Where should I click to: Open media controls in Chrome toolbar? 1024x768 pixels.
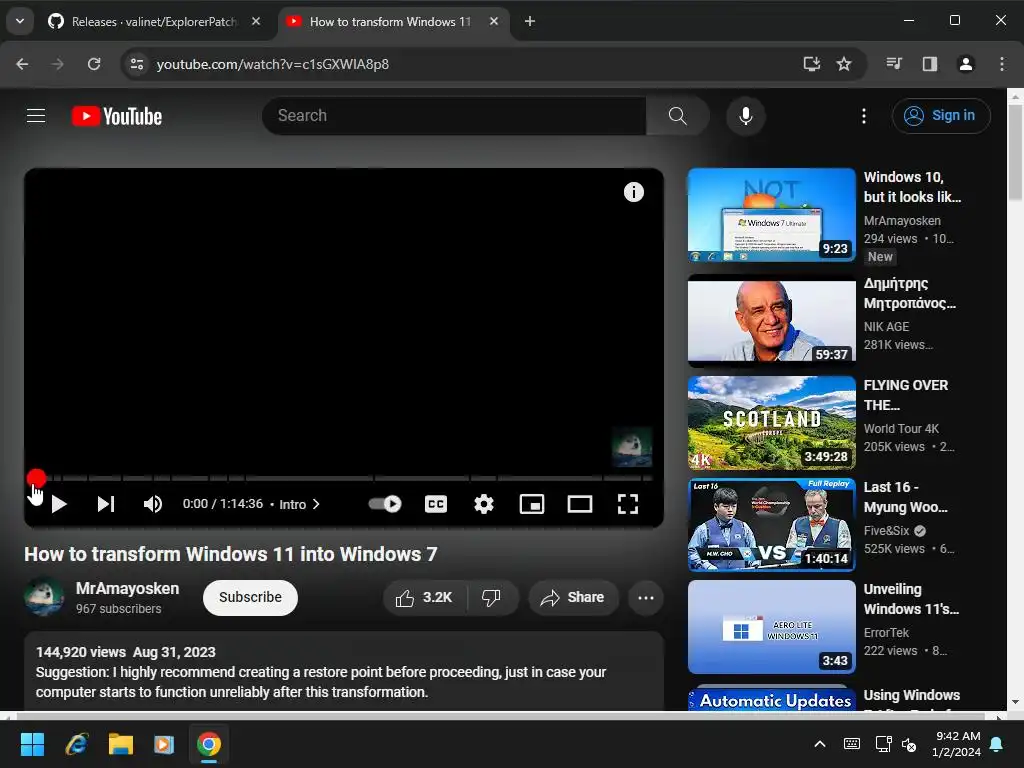[894, 64]
